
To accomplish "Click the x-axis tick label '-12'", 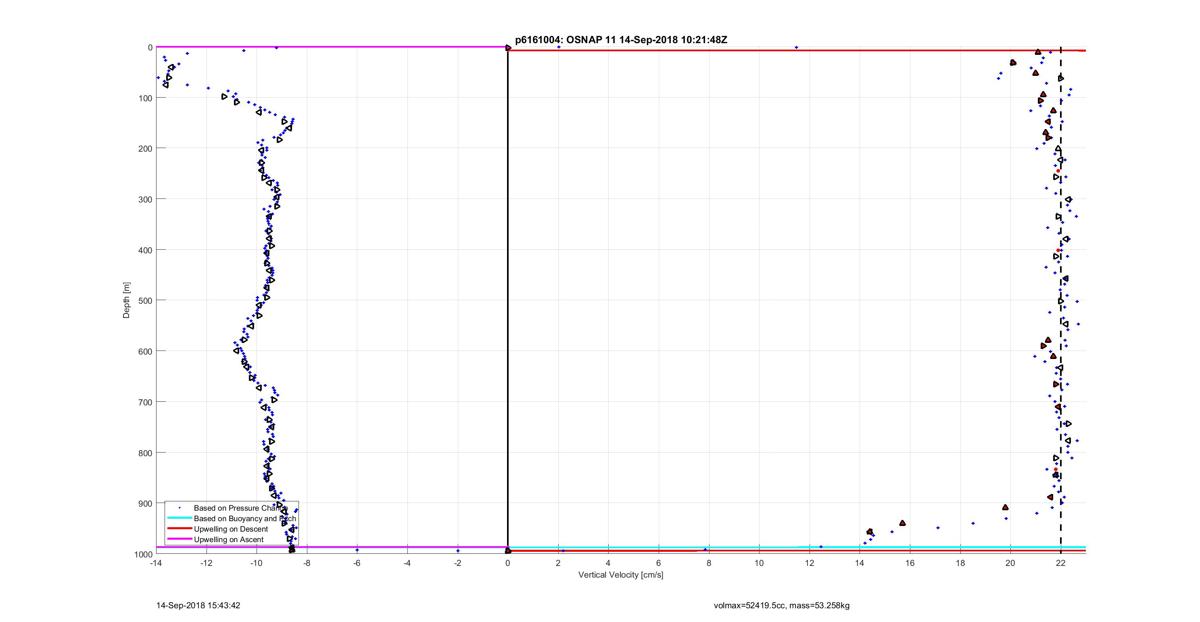I will coord(206,563).
